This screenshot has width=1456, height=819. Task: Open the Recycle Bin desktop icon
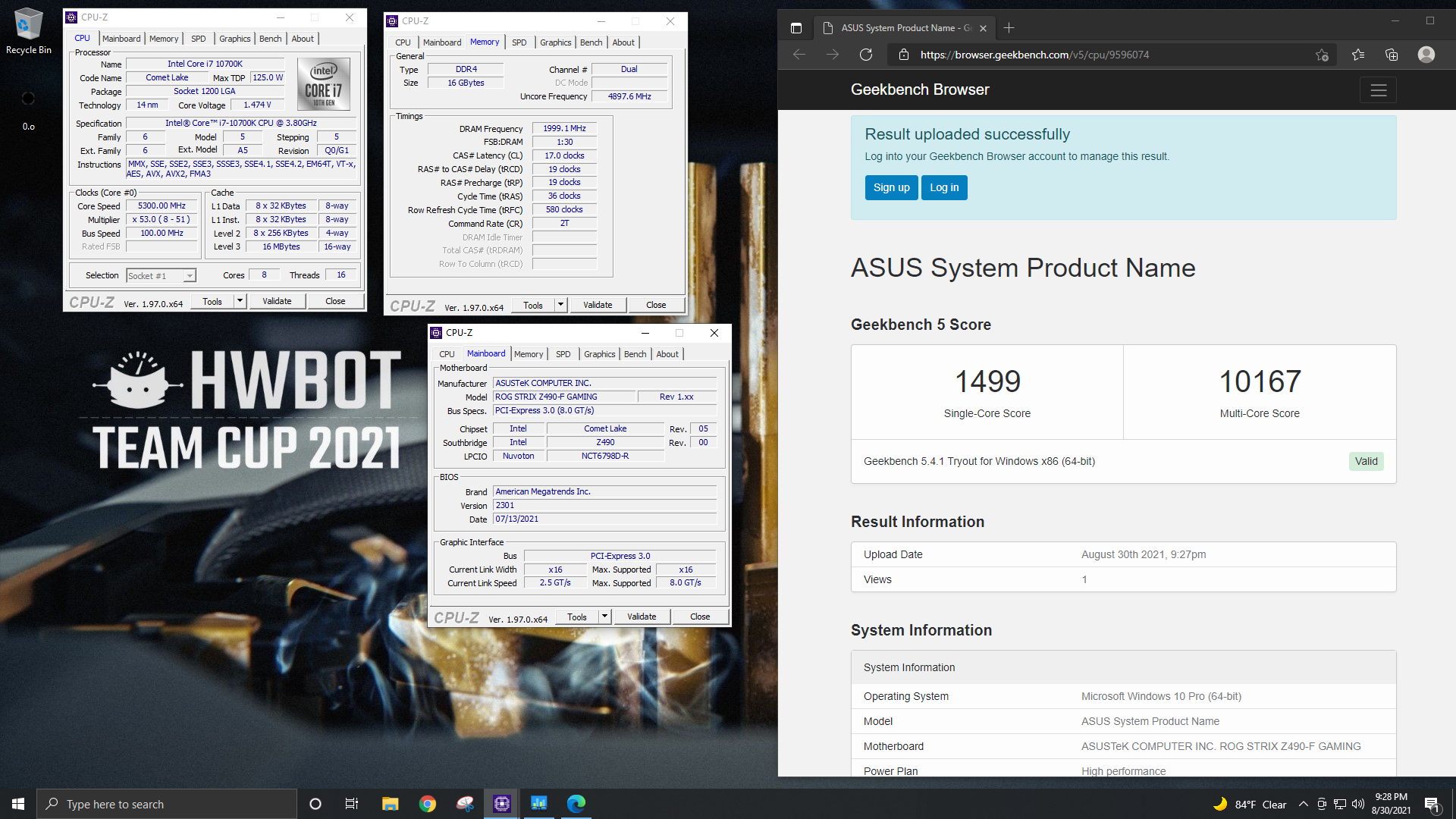tap(29, 32)
